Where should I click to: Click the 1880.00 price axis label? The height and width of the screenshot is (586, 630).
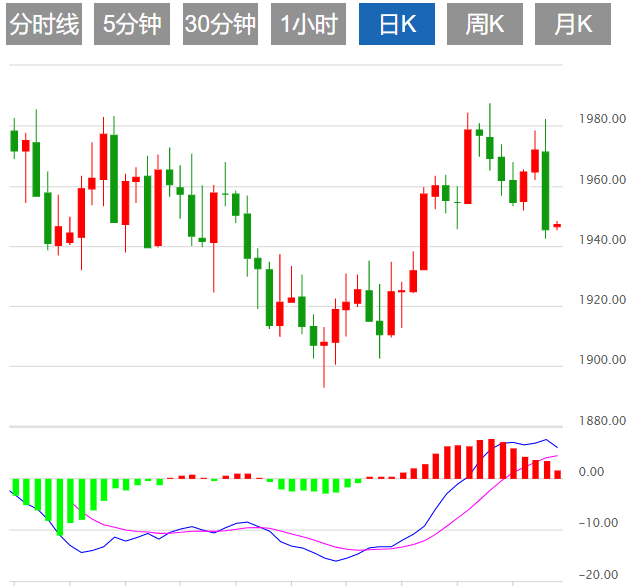(602, 420)
